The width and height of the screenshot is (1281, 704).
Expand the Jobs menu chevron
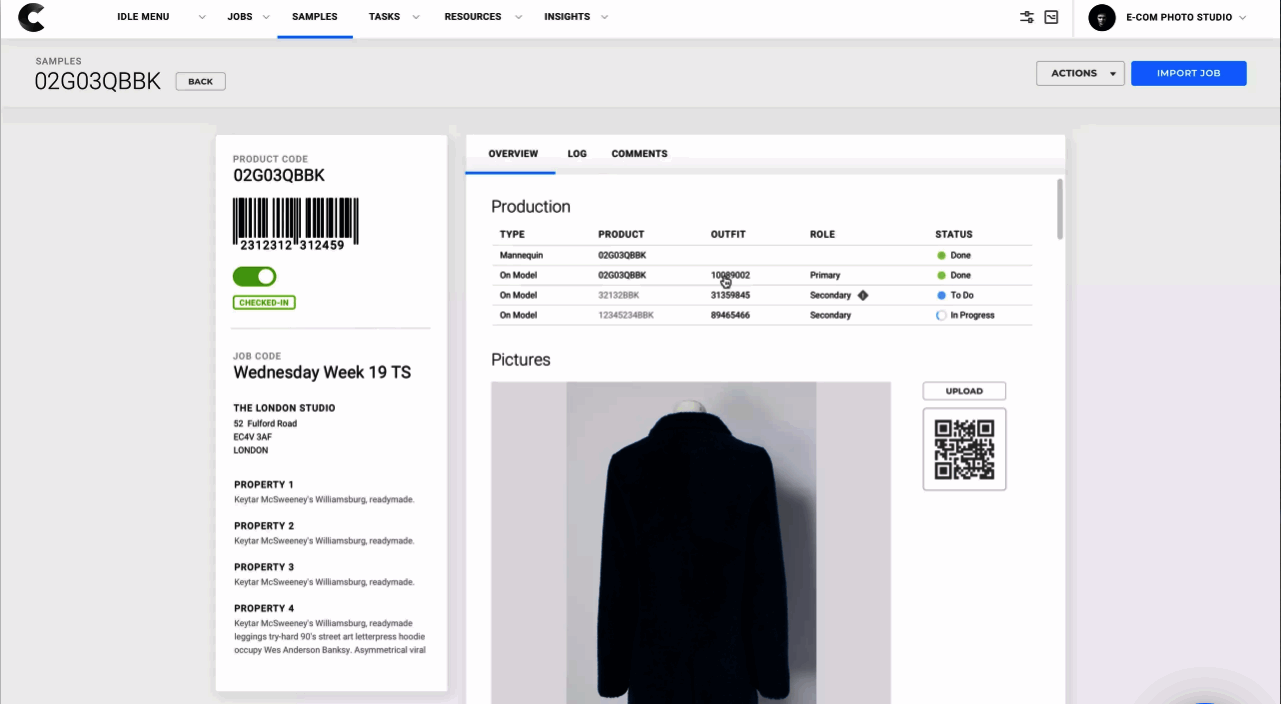pyautogui.click(x=264, y=17)
